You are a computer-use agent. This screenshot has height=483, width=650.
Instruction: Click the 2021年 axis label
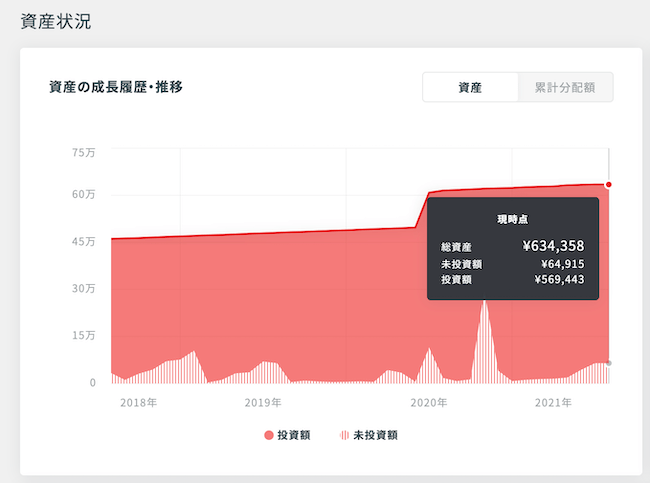tap(553, 403)
